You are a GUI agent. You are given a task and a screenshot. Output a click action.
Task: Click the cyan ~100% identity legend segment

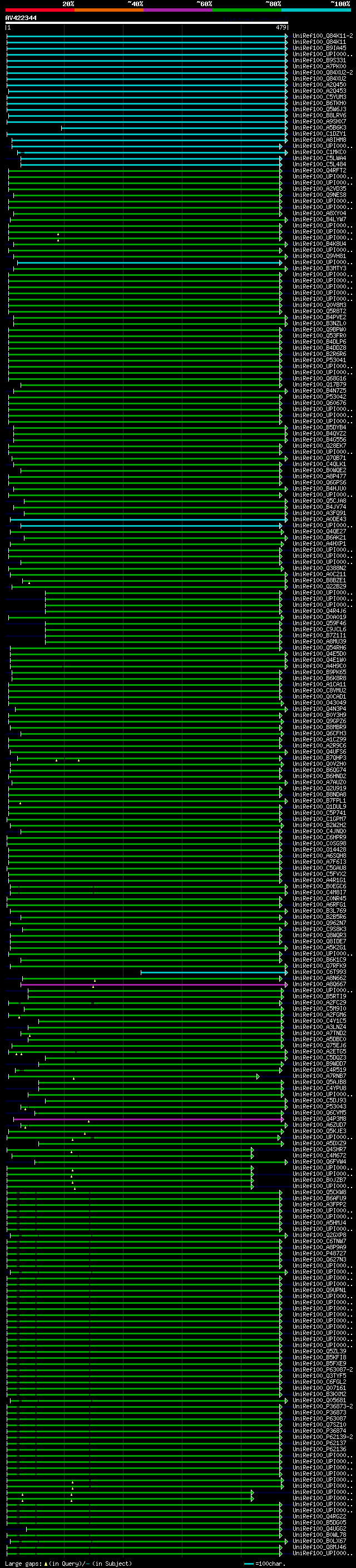pos(317,10)
